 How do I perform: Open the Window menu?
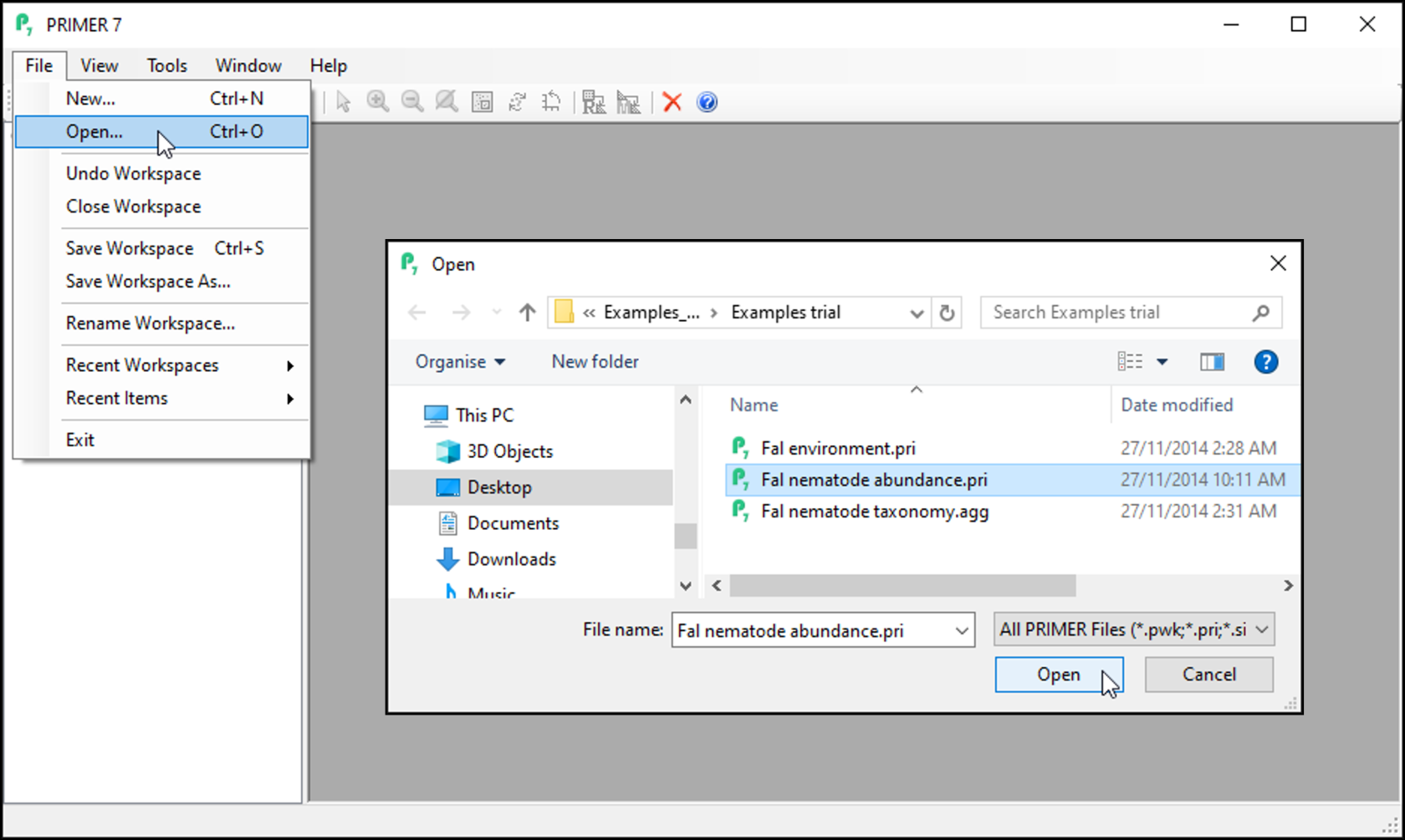pyautogui.click(x=248, y=65)
